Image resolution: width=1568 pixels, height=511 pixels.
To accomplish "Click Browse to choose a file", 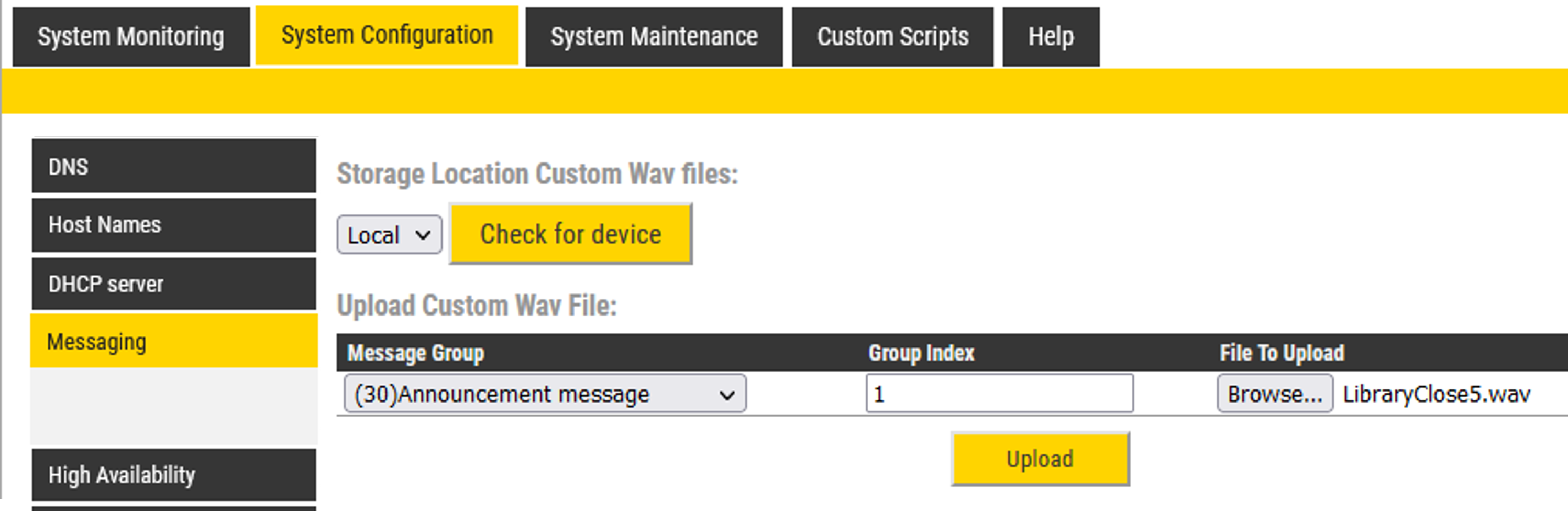I will 1275,395.
